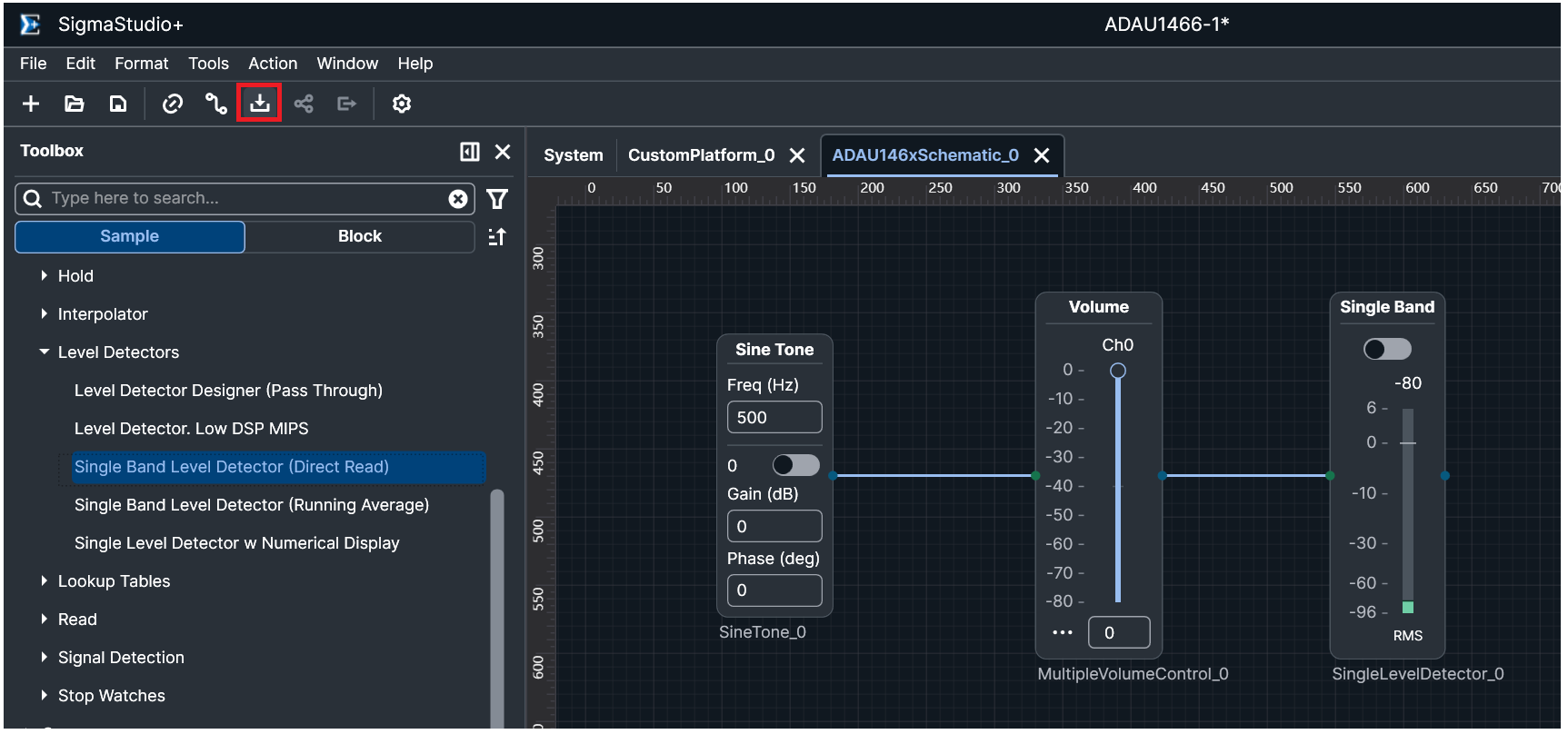
Task: Click the Freq (Hz) input field
Action: coord(774,418)
